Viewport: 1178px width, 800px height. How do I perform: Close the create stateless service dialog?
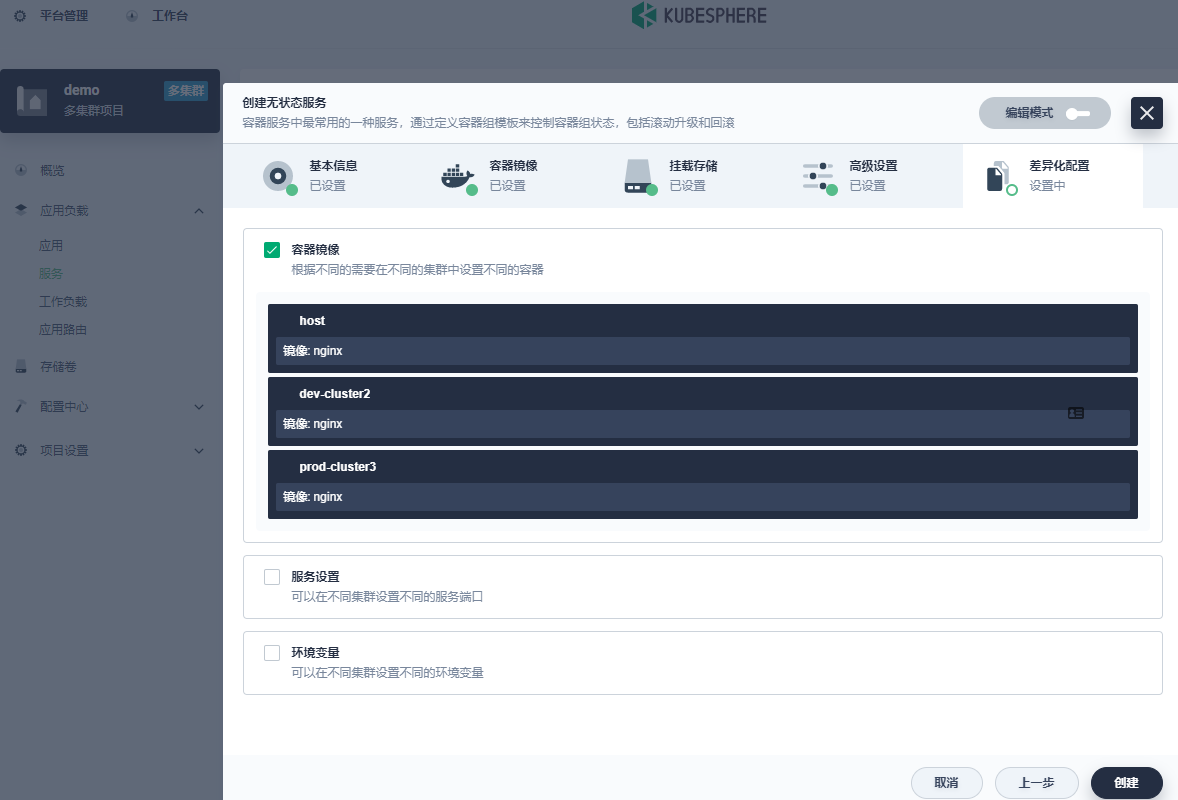point(1146,113)
